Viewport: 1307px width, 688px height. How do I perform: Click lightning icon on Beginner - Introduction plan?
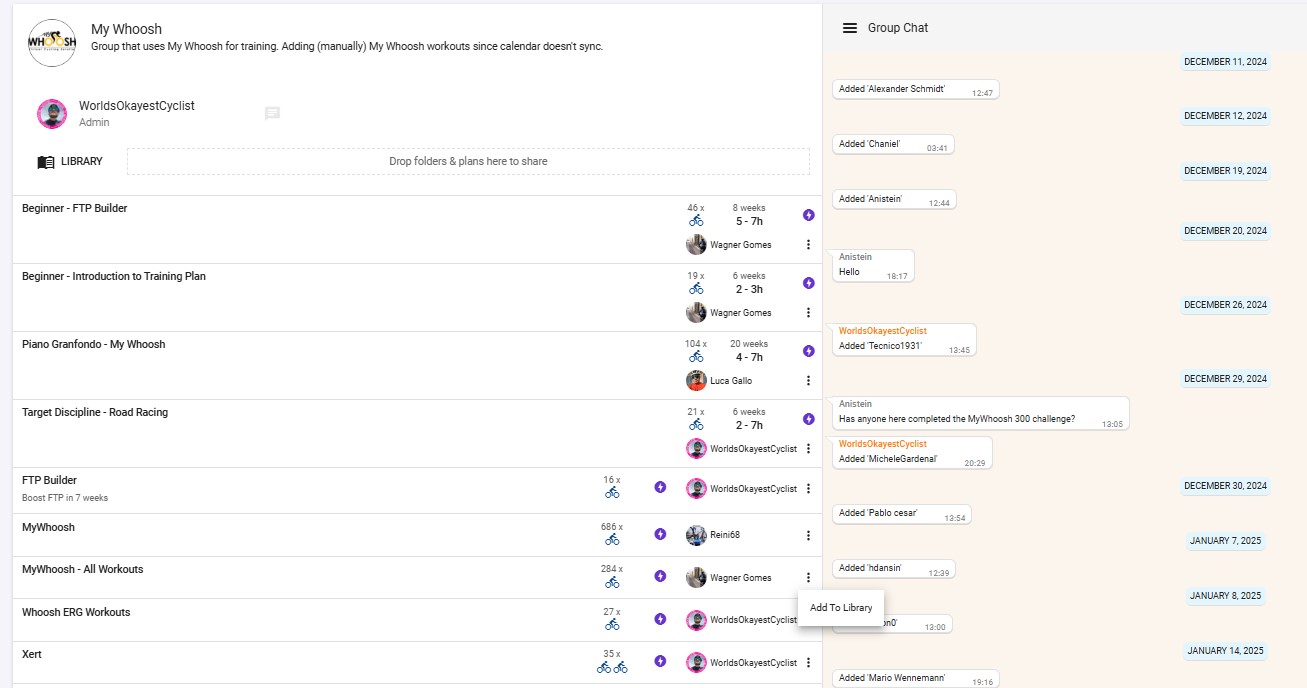click(809, 283)
